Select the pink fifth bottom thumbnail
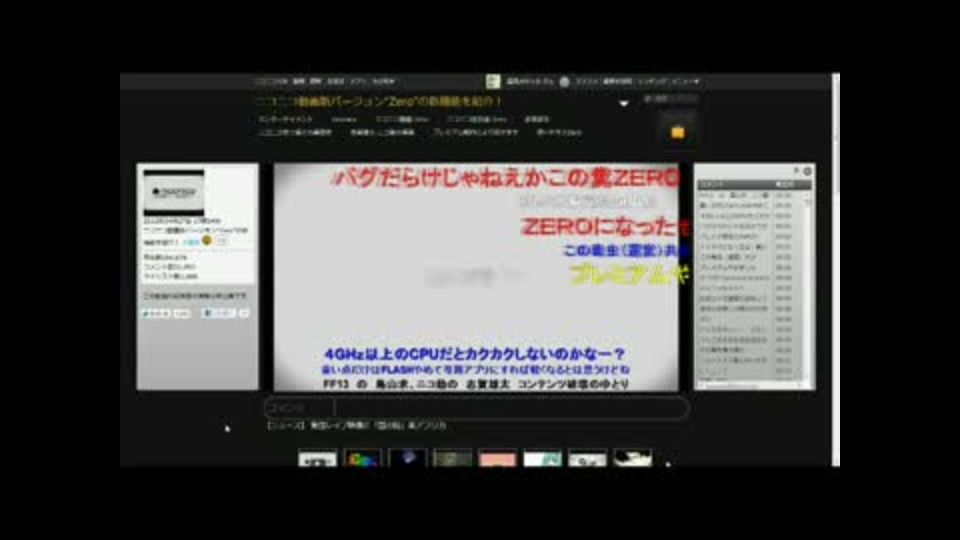The image size is (960, 540). point(497,458)
